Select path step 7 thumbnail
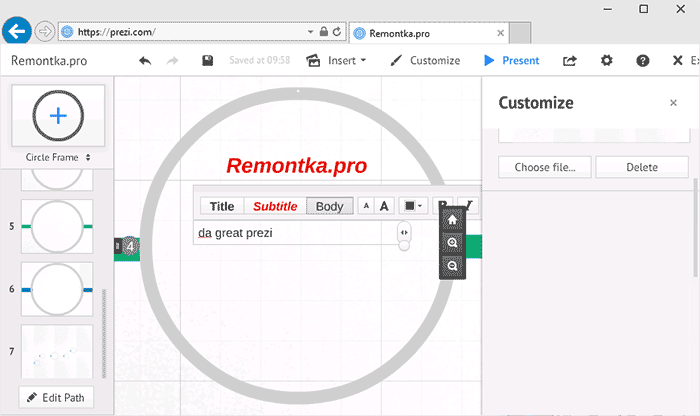700x416 pixels. pyautogui.click(x=57, y=351)
